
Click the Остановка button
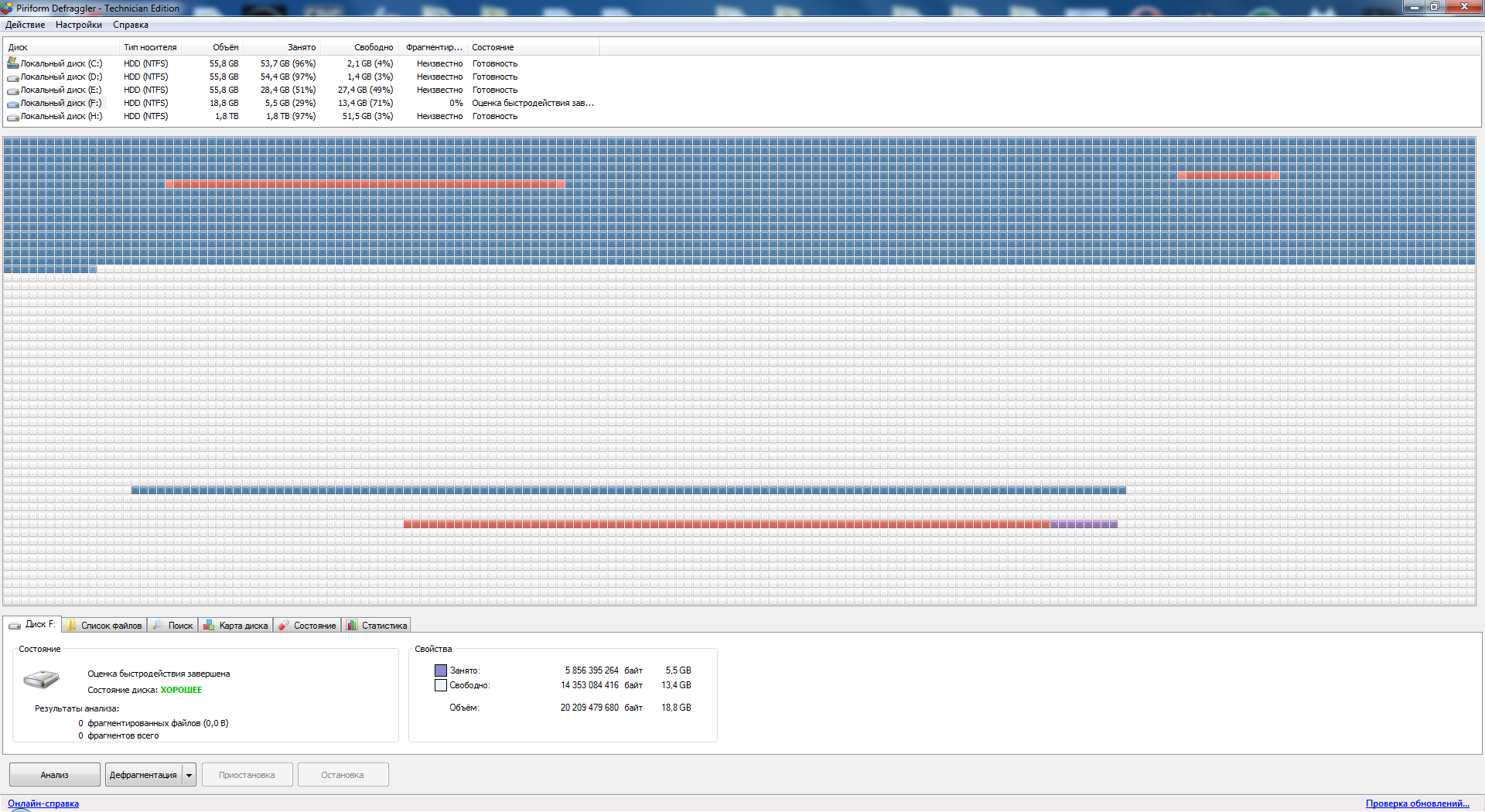[343, 775]
